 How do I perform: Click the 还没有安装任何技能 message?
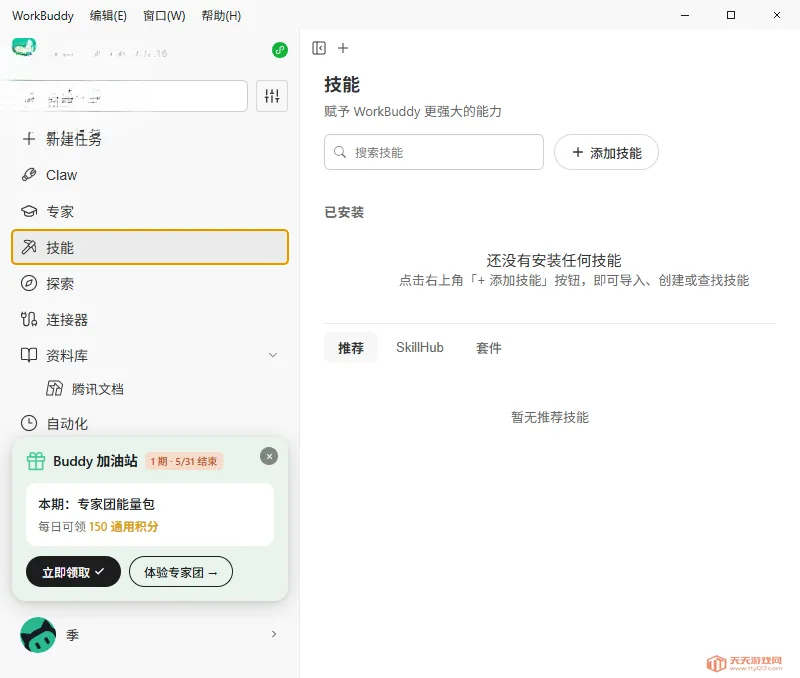pyautogui.click(x=554, y=261)
